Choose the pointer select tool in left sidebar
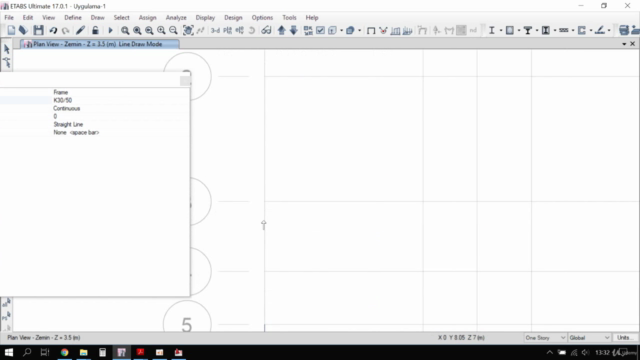640x360 pixels. coord(7,49)
